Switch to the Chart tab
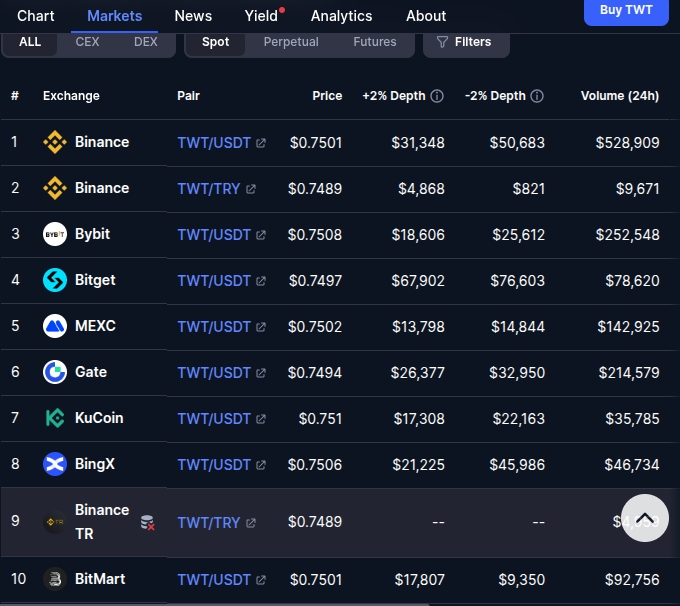Viewport: 680px width, 606px height. pyautogui.click(x=36, y=16)
